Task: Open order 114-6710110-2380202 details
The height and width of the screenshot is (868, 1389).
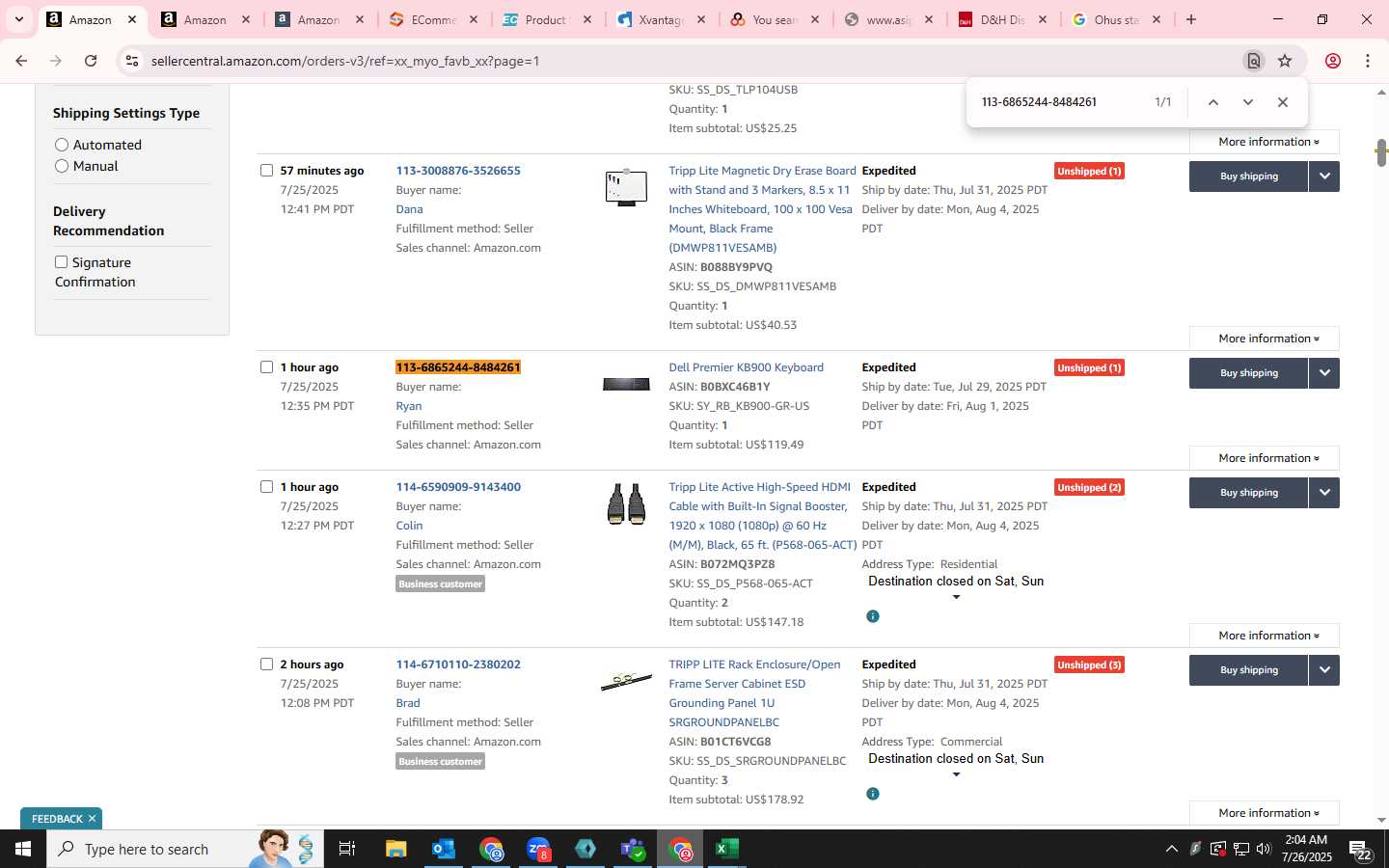Action: [x=458, y=665]
